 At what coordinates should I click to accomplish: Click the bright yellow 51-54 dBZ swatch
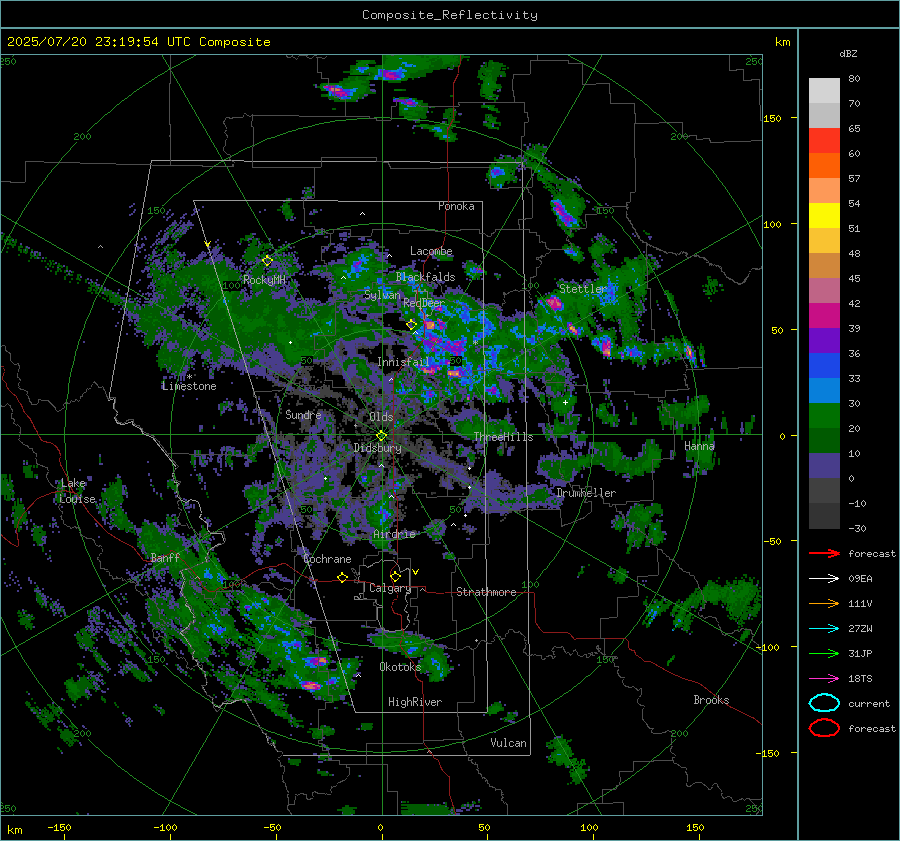click(824, 216)
